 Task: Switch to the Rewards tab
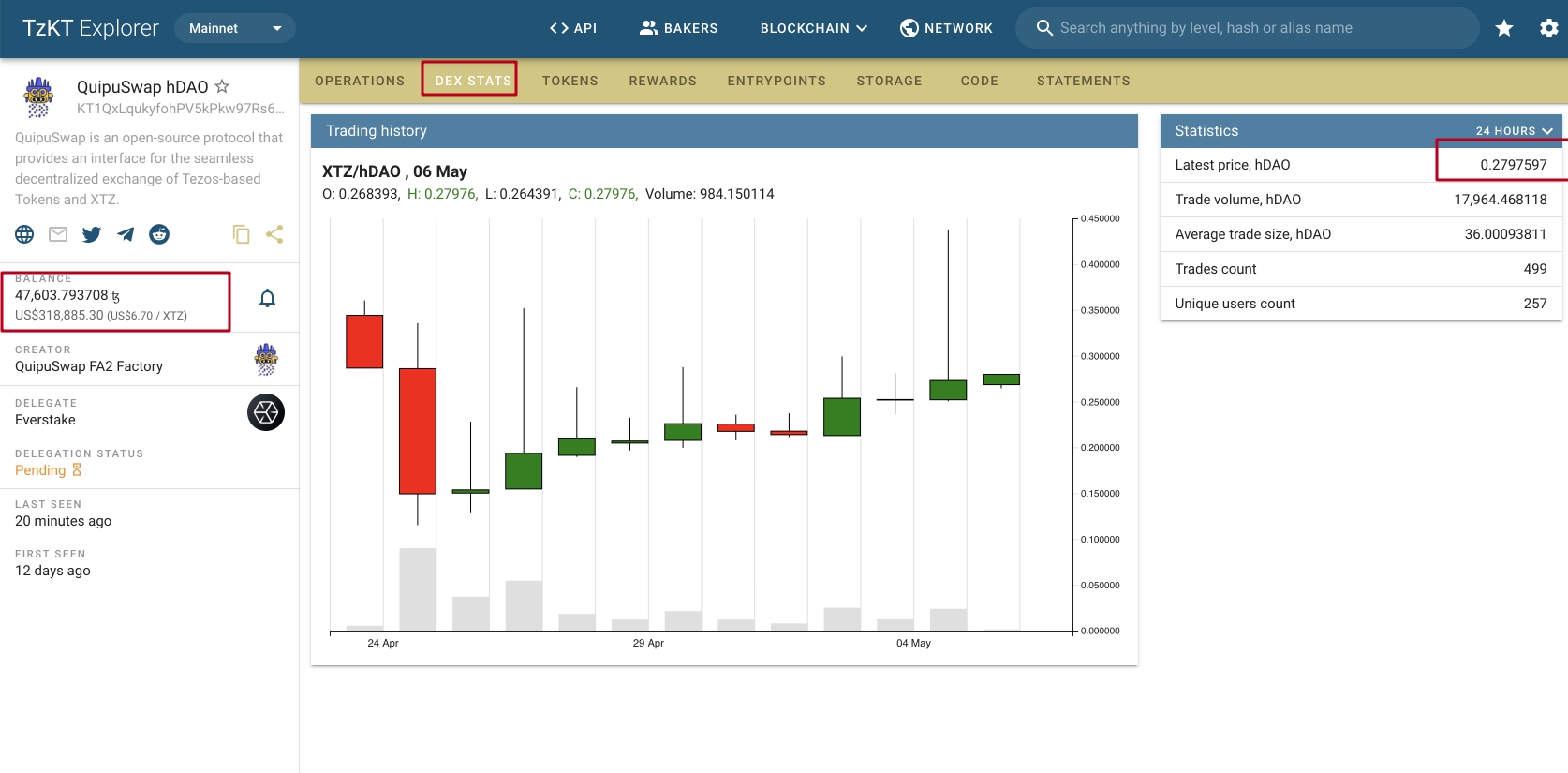[x=662, y=81]
